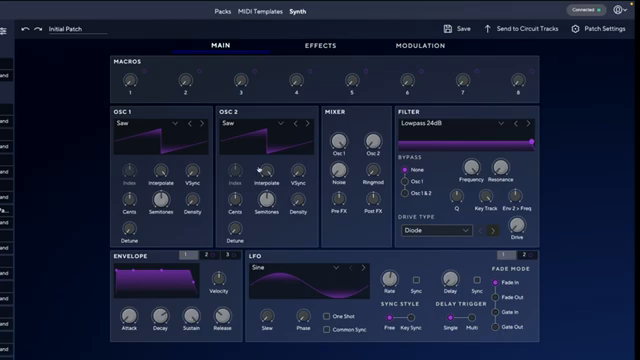
Task: Select bypass None radio button
Action: [x=404, y=170]
